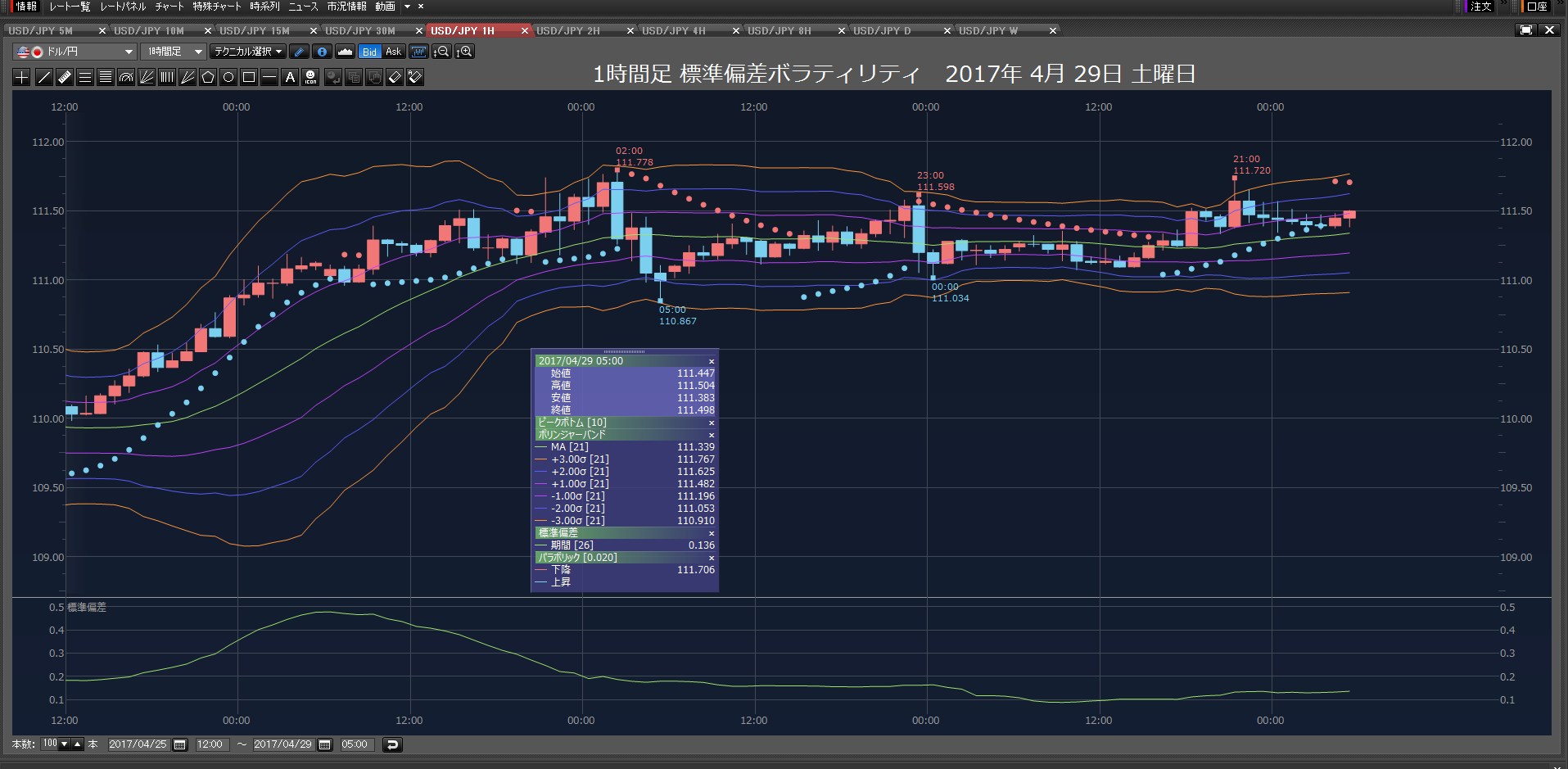Click the blue pencil edit settings icon
This screenshot has height=769, width=1568.
pyautogui.click(x=300, y=52)
